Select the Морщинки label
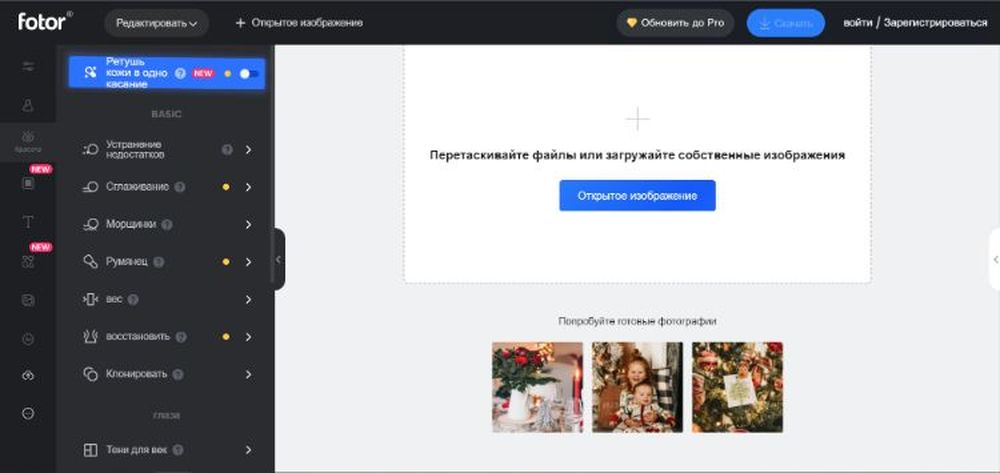The image size is (1000, 473). click(131, 224)
